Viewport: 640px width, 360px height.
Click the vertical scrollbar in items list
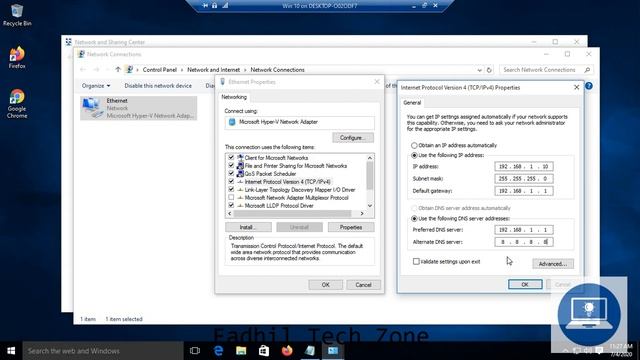click(370, 176)
